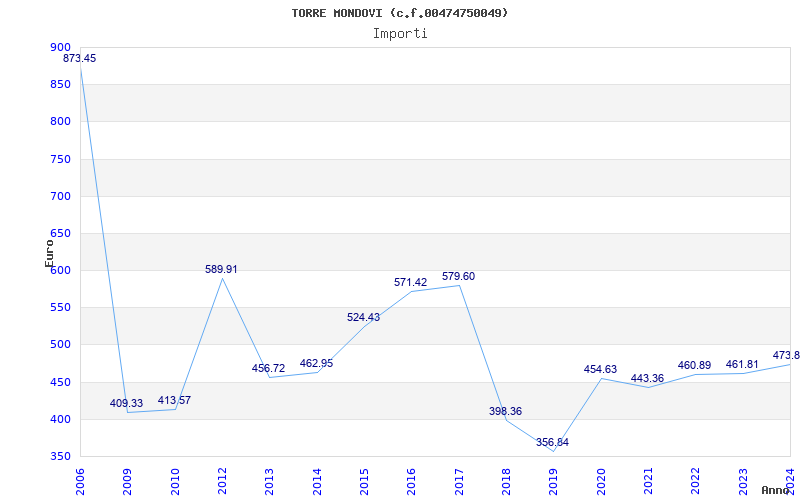
Task: Click the 461.81 data label
Action: pos(742,365)
